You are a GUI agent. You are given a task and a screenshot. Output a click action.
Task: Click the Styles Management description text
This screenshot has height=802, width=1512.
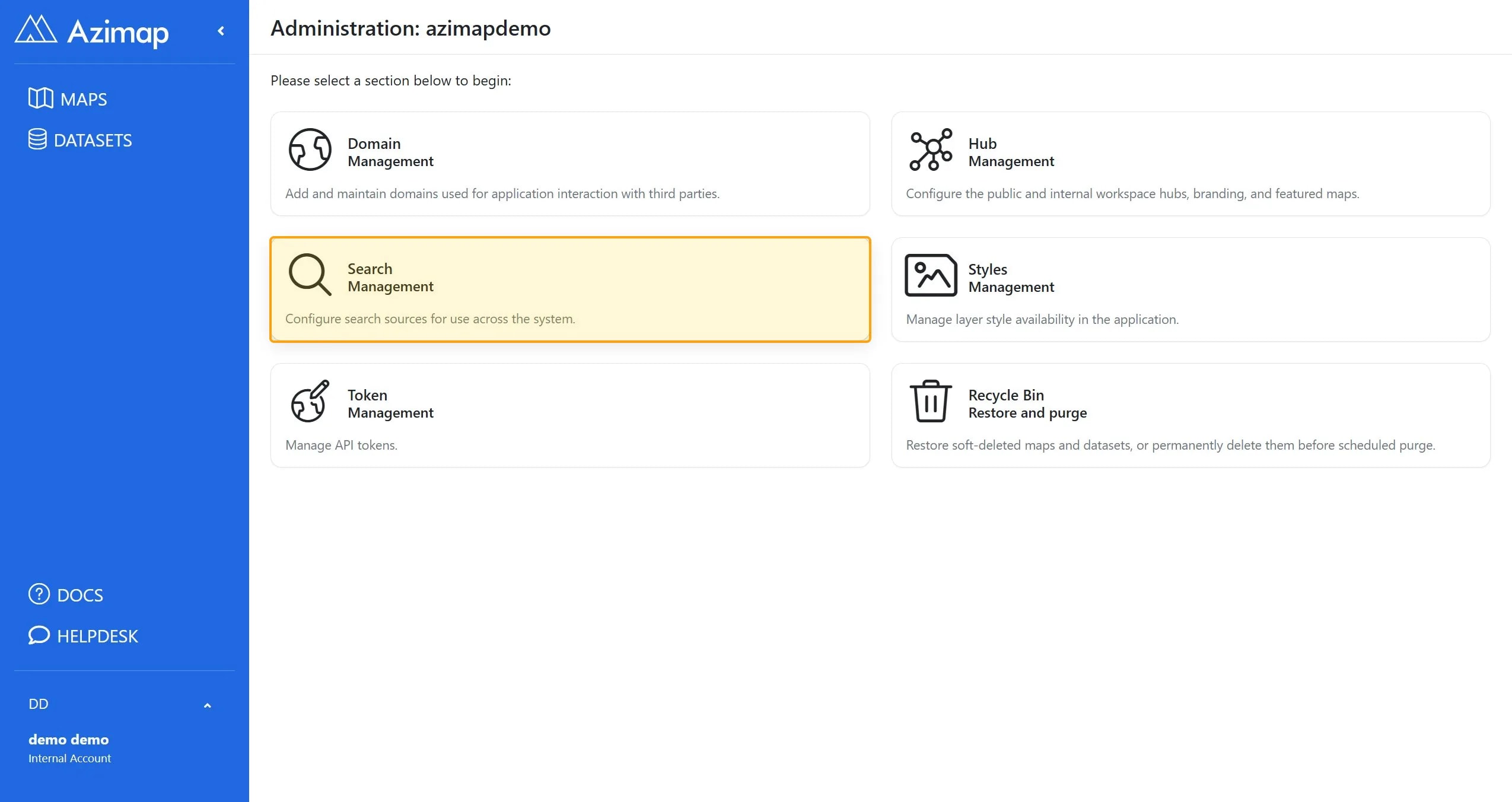[1042, 319]
